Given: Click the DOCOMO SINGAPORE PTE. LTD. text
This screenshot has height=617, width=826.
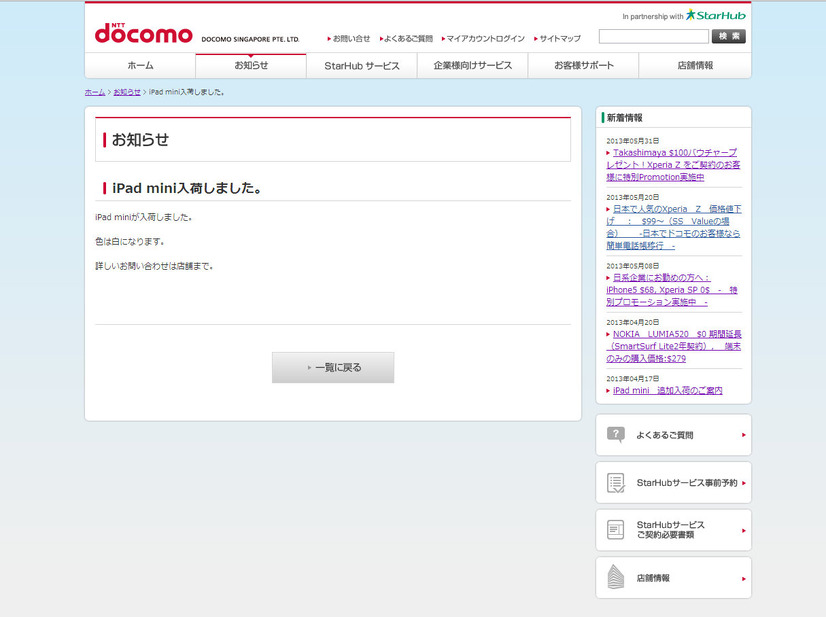Looking at the screenshot, I should tap(250, 39).
